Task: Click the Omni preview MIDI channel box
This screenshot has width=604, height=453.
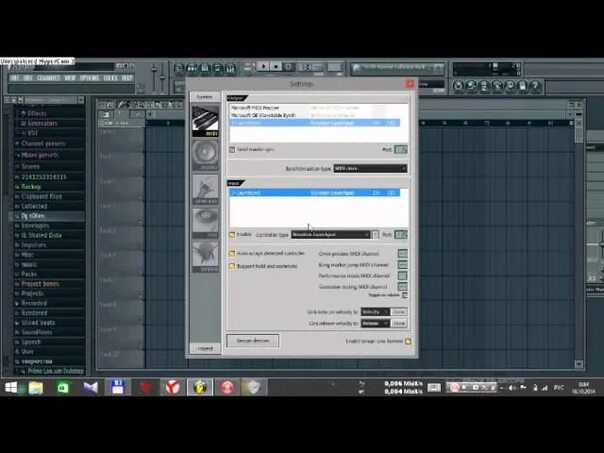Action: (403, 253)
